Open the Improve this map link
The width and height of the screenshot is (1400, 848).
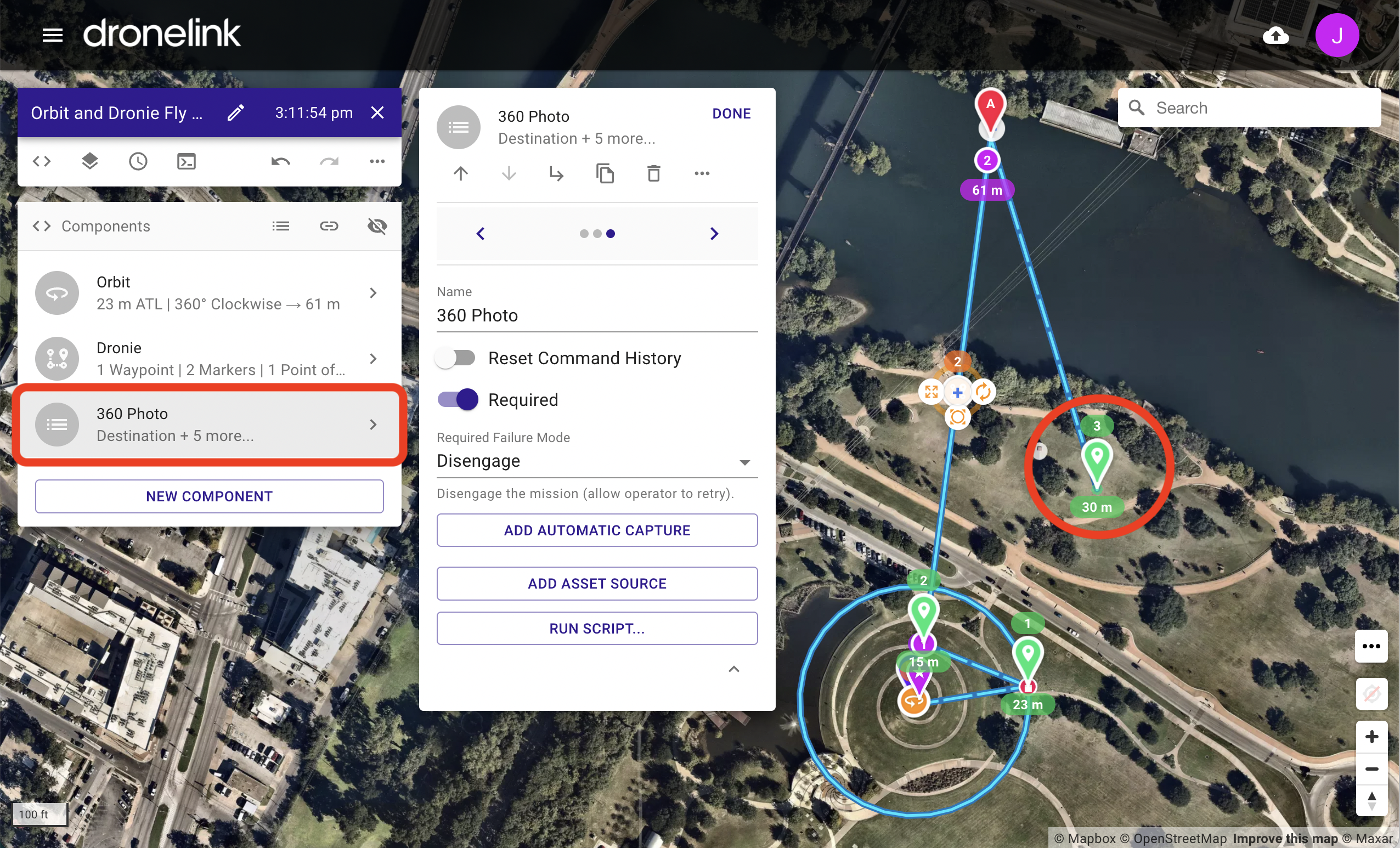(x=1285, y=838)
